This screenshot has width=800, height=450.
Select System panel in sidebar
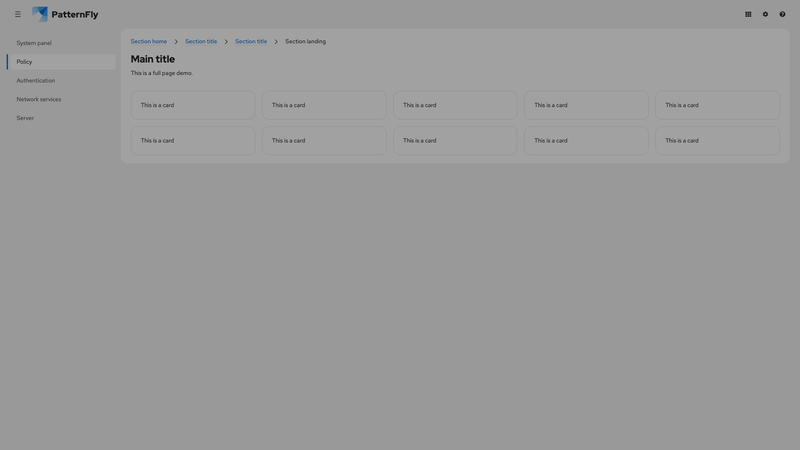click(x=61, y=43)
